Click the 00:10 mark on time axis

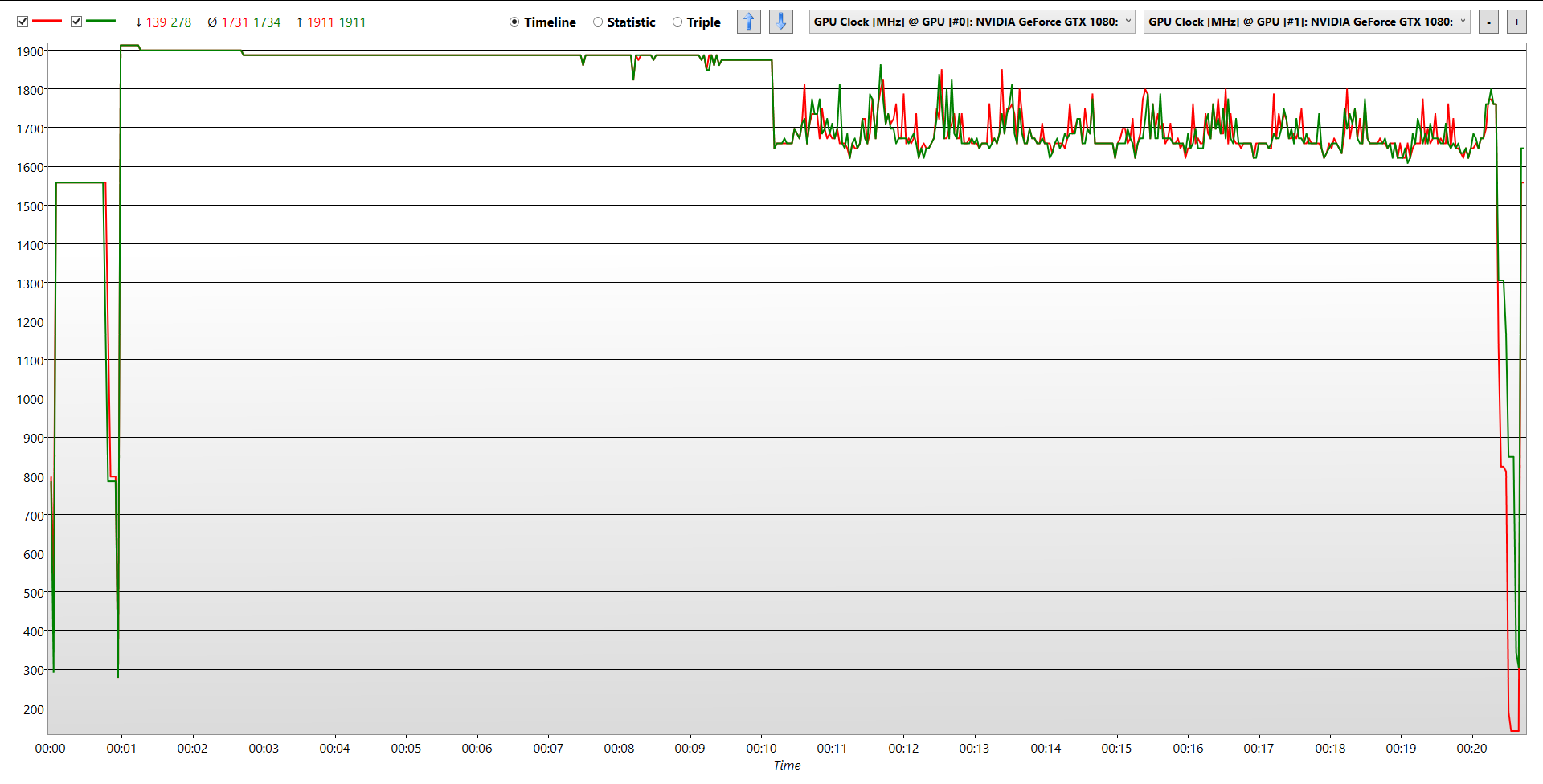click(761, 748)
